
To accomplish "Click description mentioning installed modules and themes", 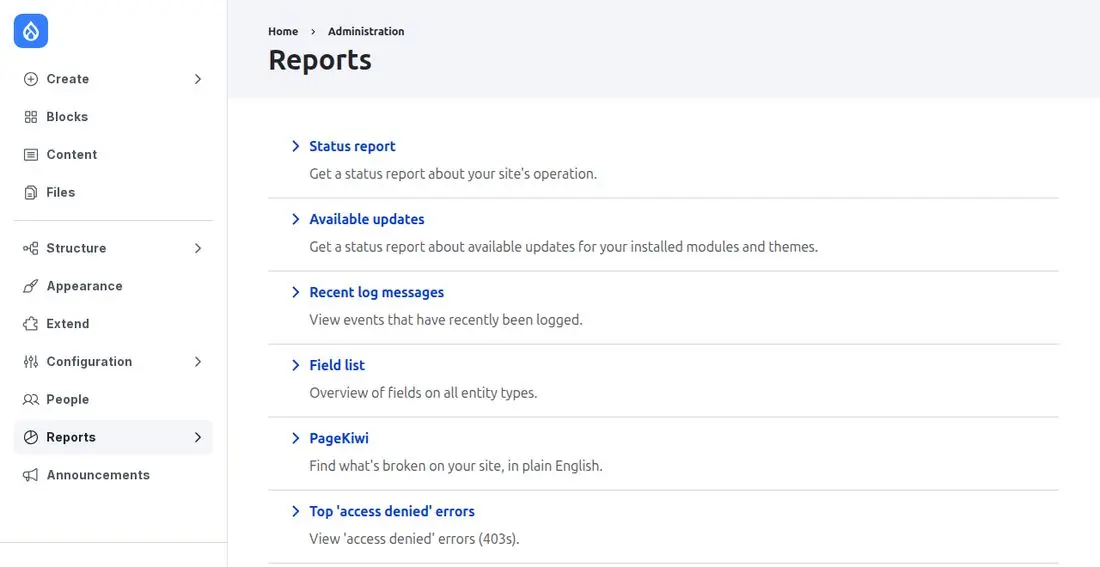I will (563, 247).
